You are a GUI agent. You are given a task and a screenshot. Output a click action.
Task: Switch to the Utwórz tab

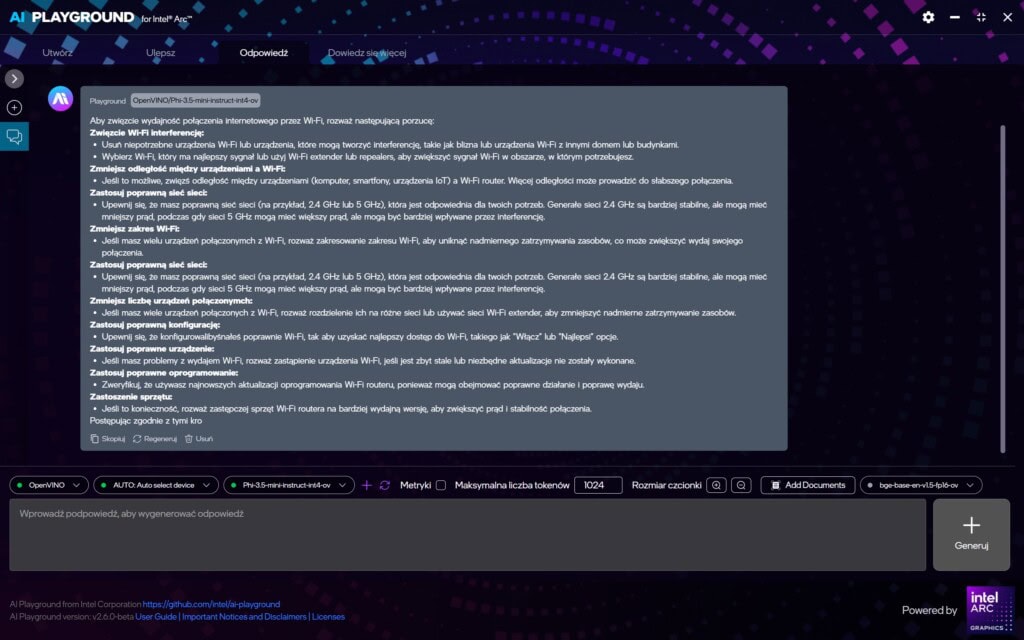coord(58,52)
